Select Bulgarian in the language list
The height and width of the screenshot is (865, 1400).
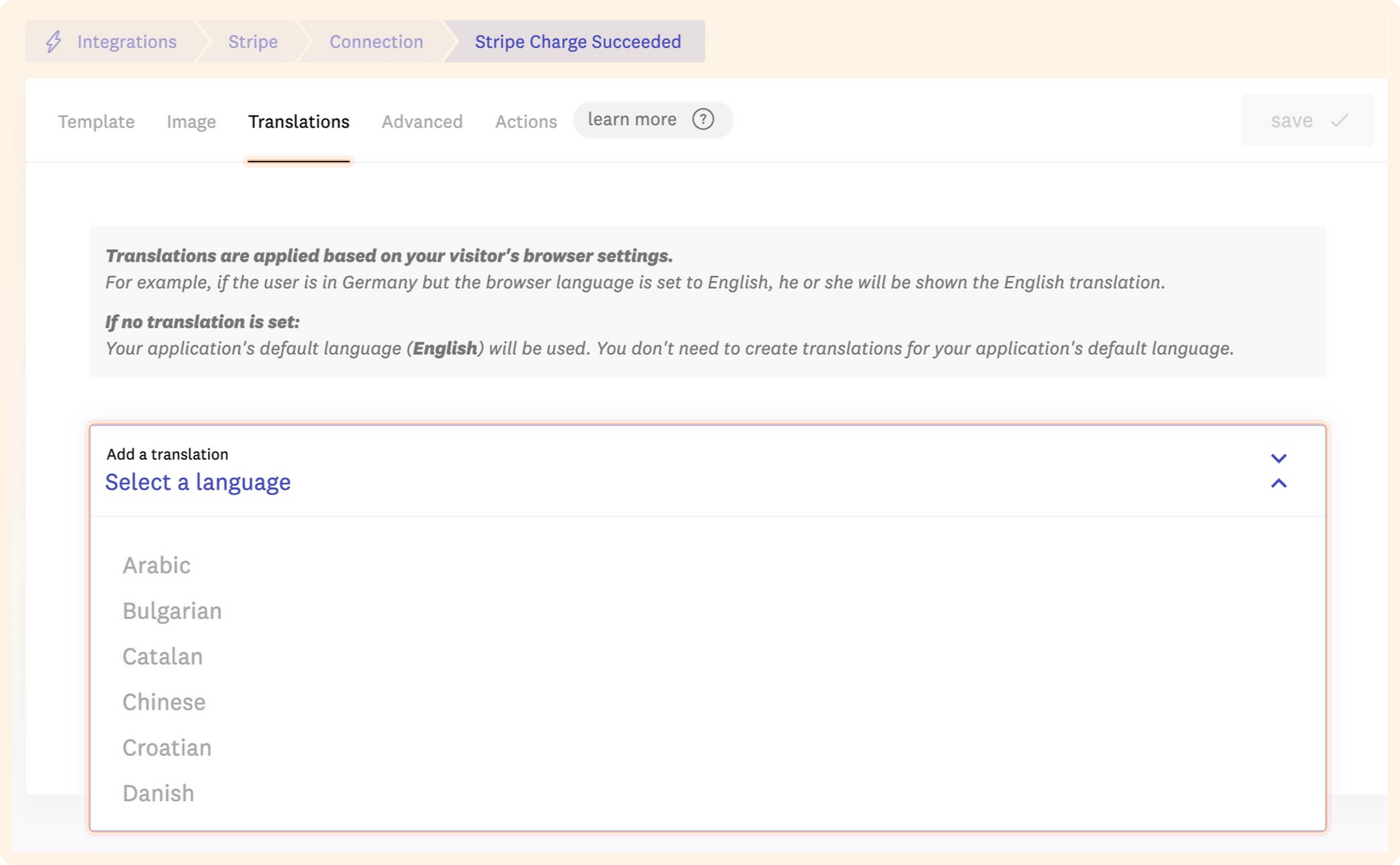[x=172, y=611]
